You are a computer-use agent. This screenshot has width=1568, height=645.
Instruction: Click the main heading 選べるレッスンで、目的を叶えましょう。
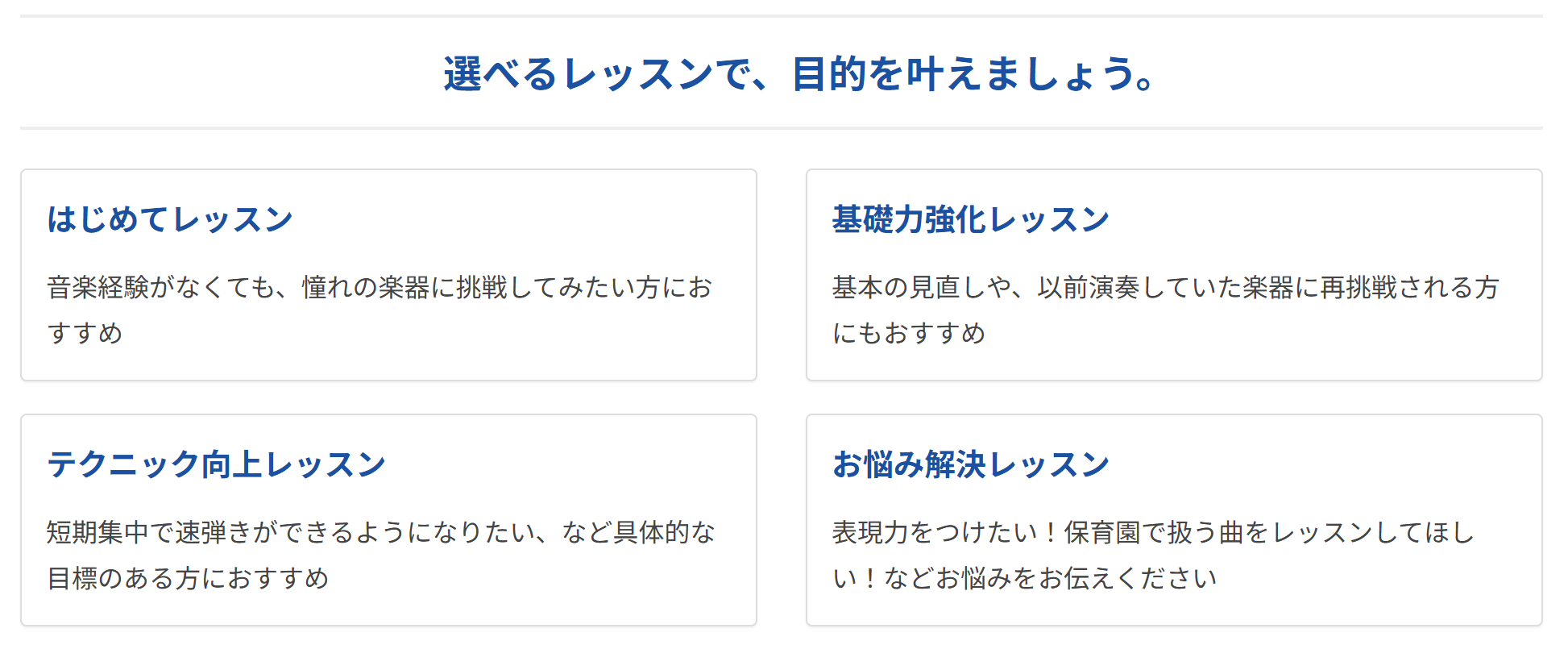[799, 74]
